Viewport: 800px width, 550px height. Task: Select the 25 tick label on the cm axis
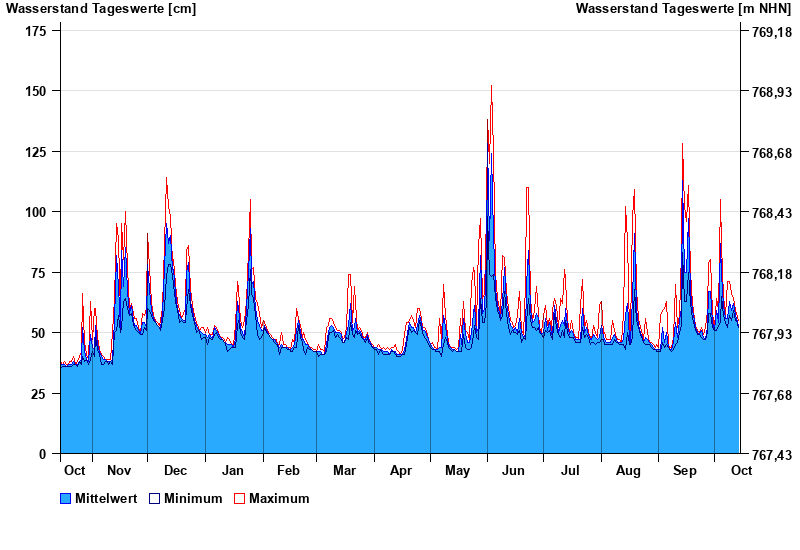pyautogui.click(x=40, y=394)
